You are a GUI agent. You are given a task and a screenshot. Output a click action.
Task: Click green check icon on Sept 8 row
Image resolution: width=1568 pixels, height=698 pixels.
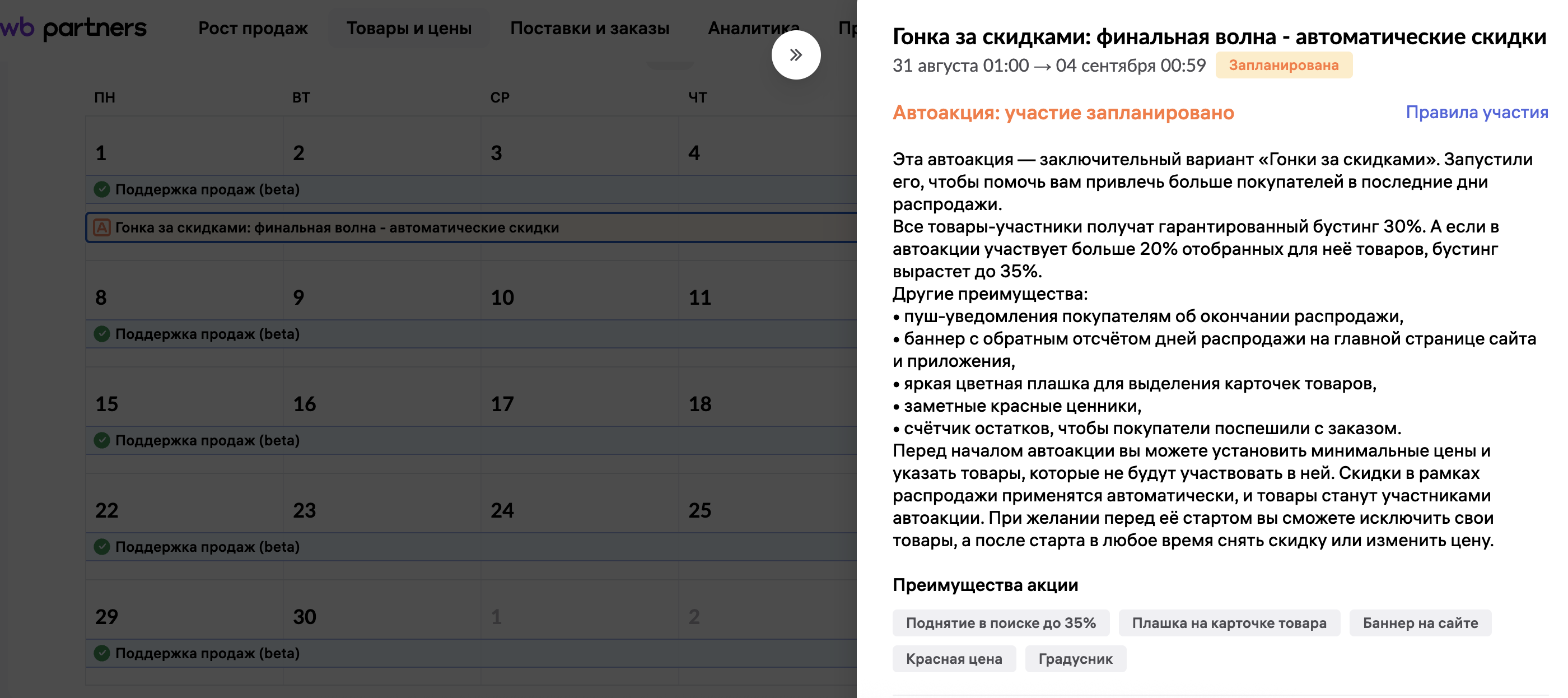pos(102,334)
